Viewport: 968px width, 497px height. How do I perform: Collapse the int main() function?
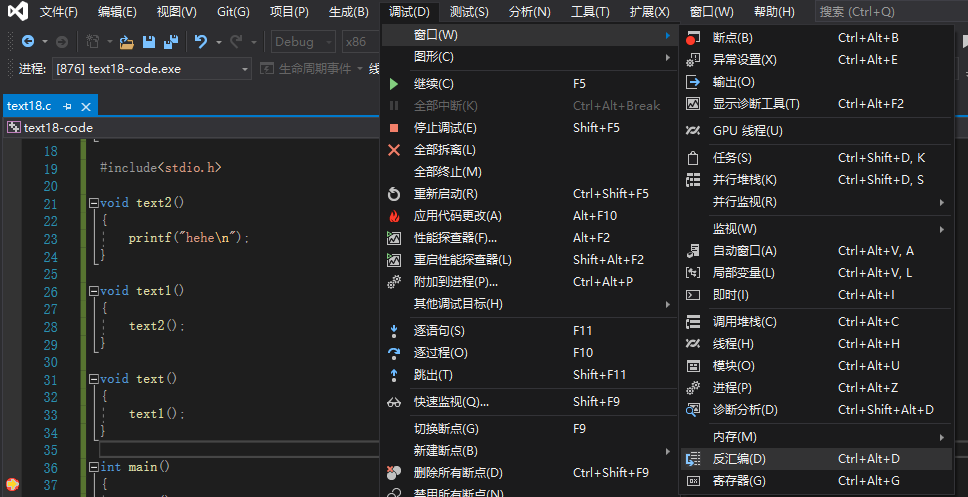click(x=94, y=467)
